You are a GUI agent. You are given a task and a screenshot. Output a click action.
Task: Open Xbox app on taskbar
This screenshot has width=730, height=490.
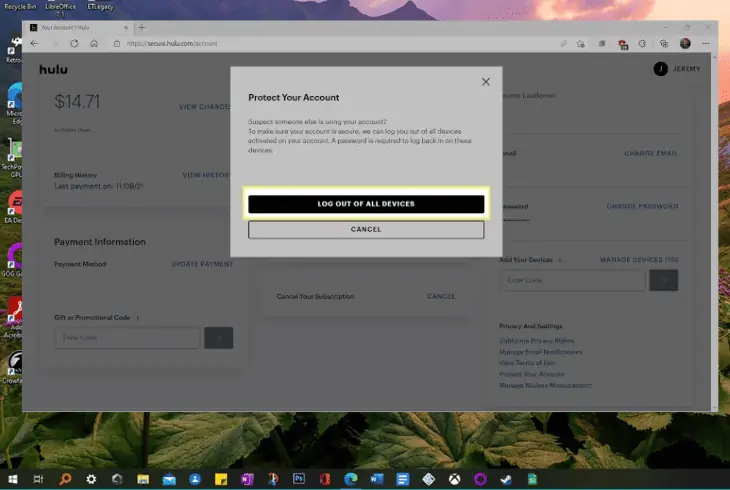455,479
